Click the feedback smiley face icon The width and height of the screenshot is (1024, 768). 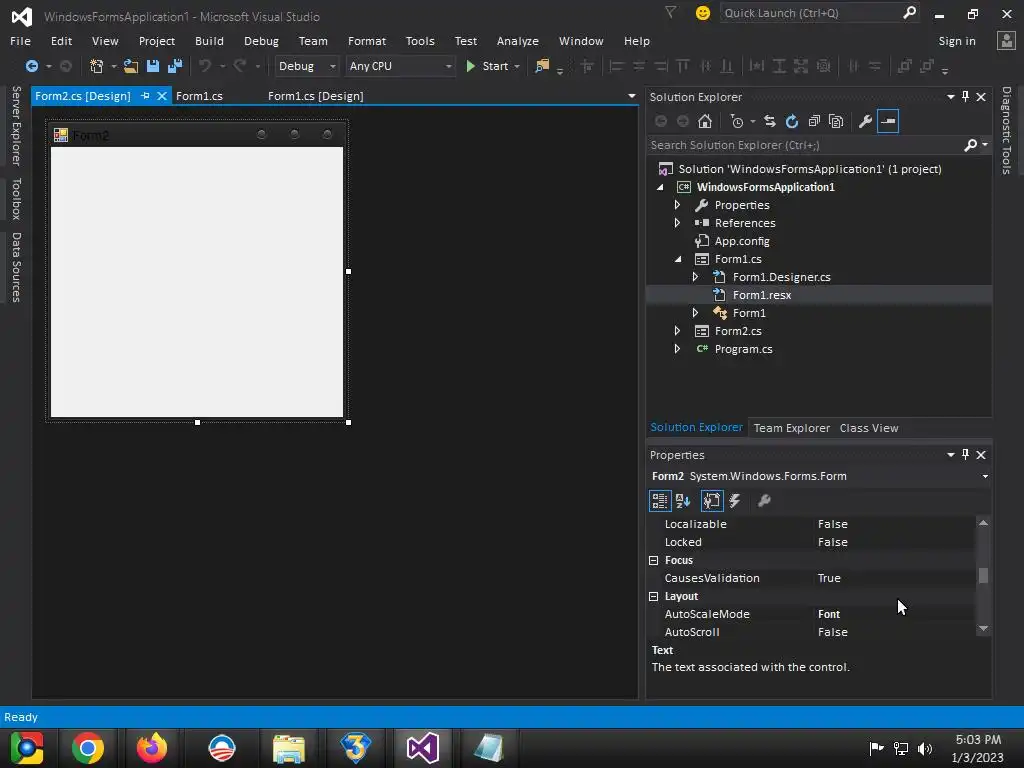tap(703, 13)
